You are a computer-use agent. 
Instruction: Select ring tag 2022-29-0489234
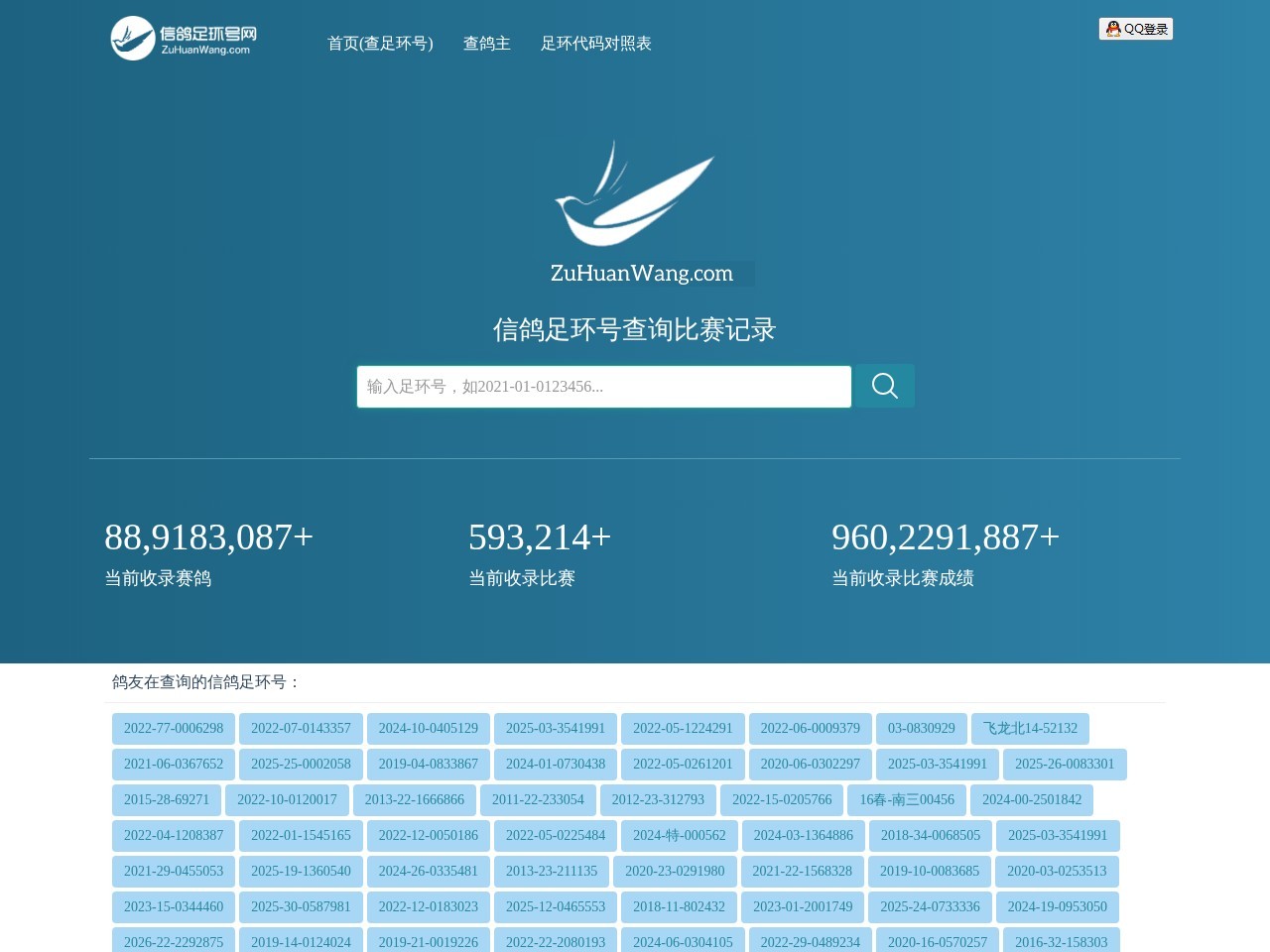(811, 940)
